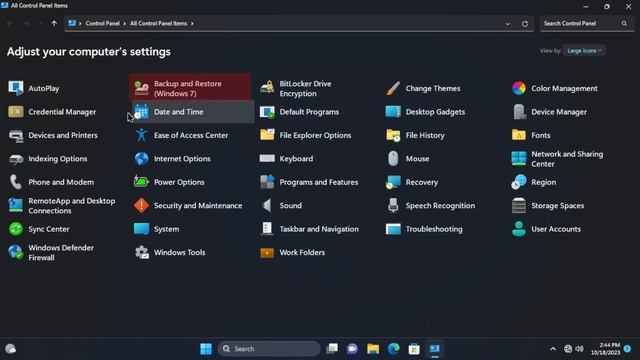Click Control Panel in the breadcrumb path
This screenshot has width=640, height=360.
click(102, 24)
